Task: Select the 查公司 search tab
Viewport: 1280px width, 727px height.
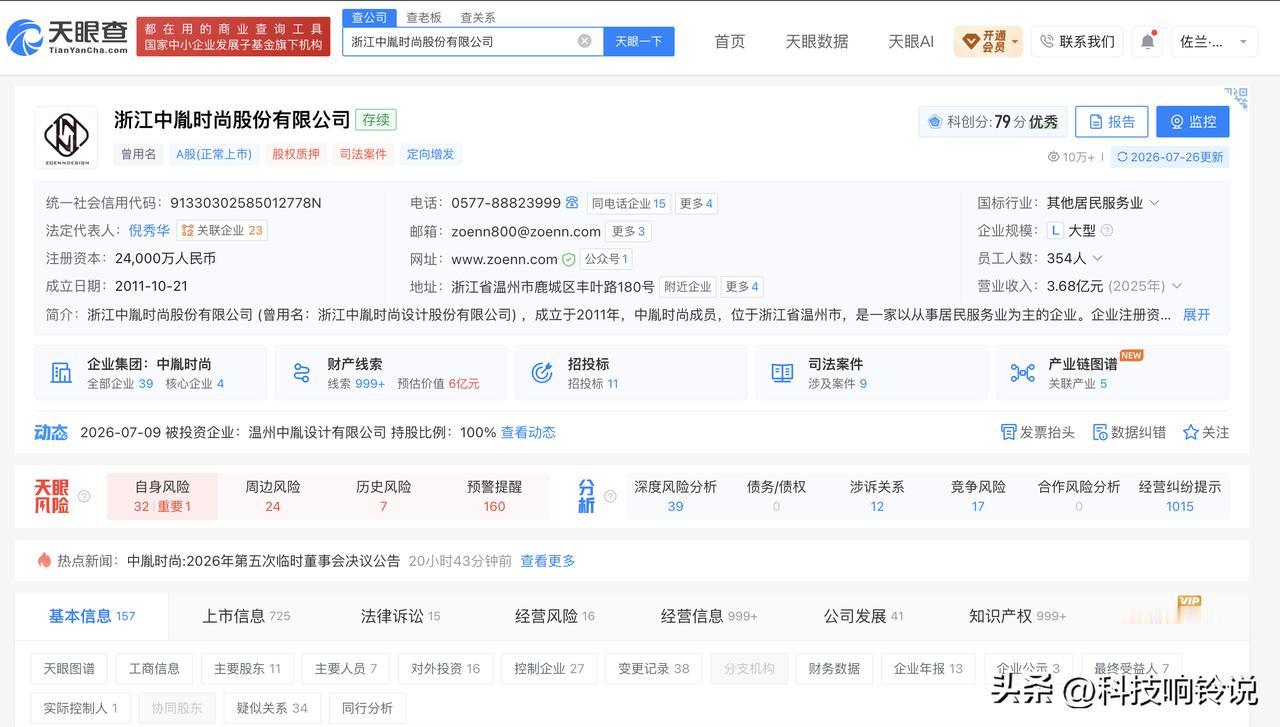Action: coord(369,18)
